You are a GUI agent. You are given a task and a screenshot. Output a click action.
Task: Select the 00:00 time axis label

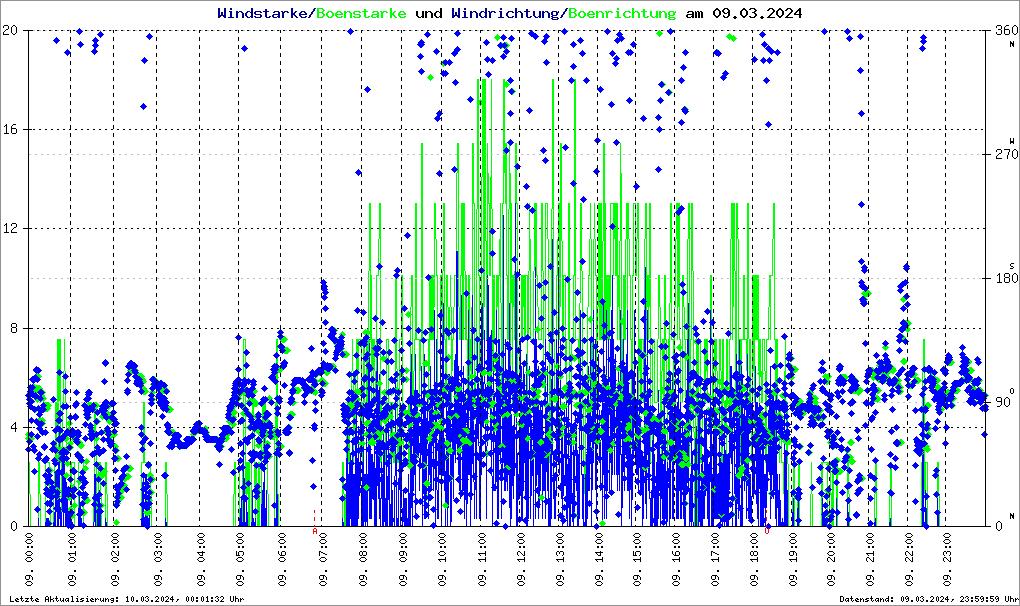(29, 559)
